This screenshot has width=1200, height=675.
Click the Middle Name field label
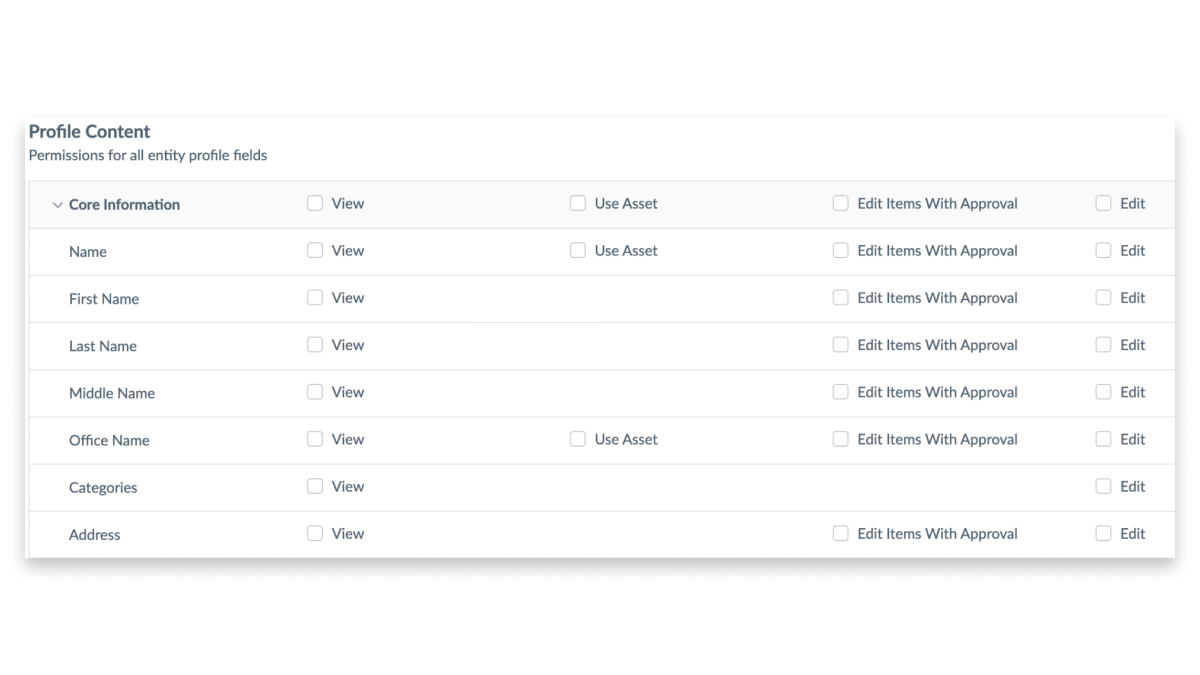point(112,393)
